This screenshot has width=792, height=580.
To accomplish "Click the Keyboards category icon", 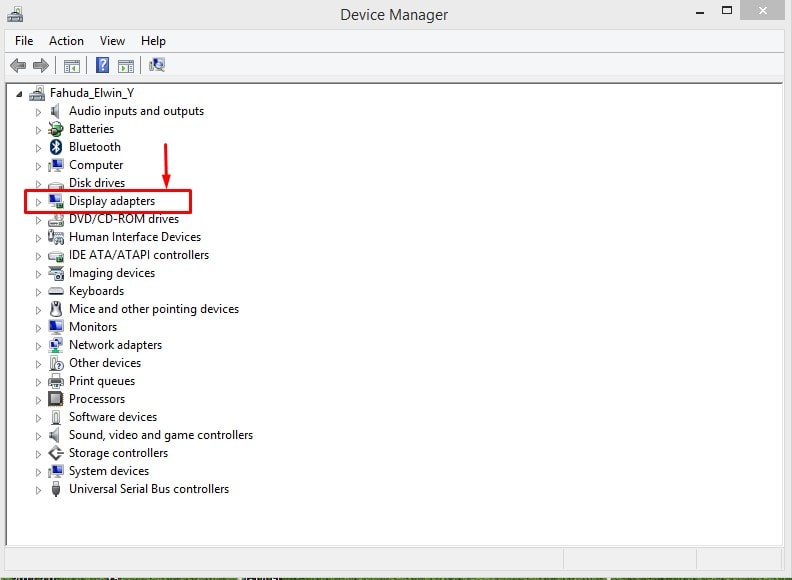I will coord(56,292).
